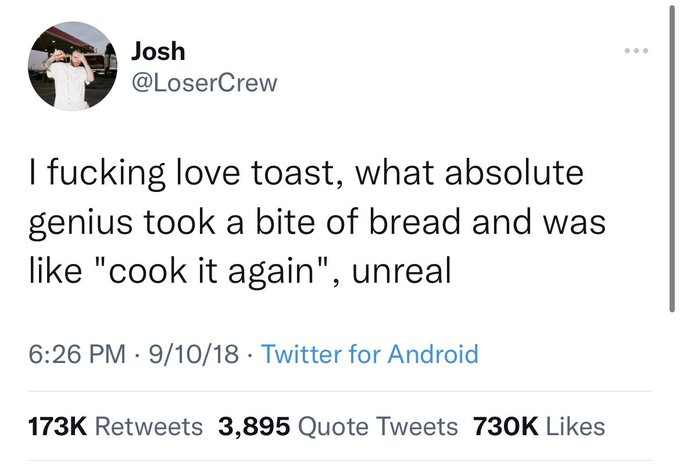Click the 6:26 PM timestamp
The width and height of the screenshot is (680, 466).
coord(79,354)
